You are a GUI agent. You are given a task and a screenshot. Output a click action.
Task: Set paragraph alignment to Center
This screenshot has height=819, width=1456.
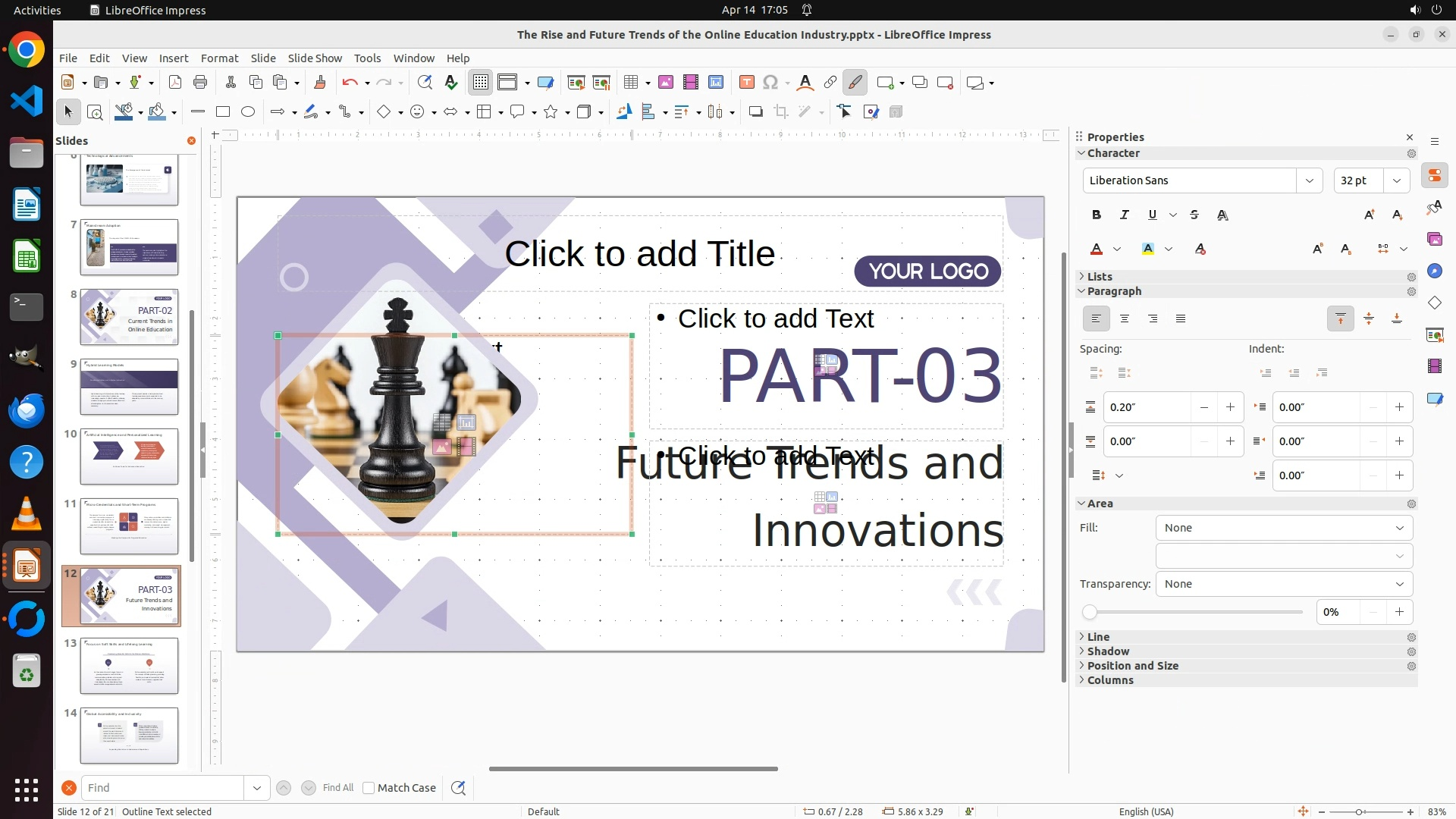click(1124, 319)
